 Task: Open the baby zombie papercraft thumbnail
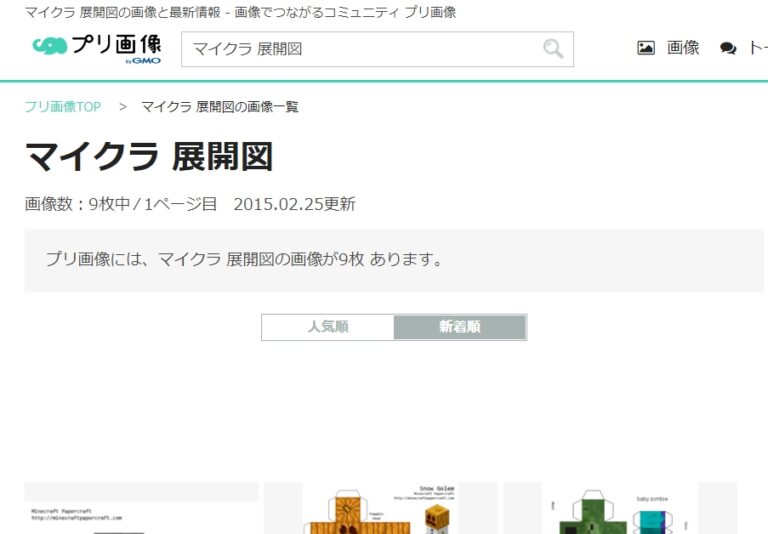pos(619,508)
